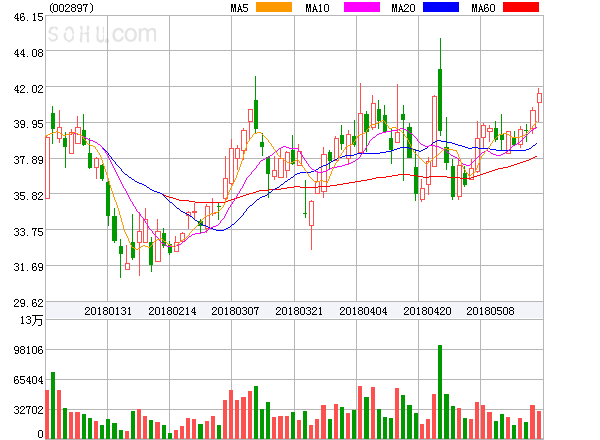The height and width of the screenshot is (440, 600).
Task: Click the 20180420 date label
Action: [427, 311]
